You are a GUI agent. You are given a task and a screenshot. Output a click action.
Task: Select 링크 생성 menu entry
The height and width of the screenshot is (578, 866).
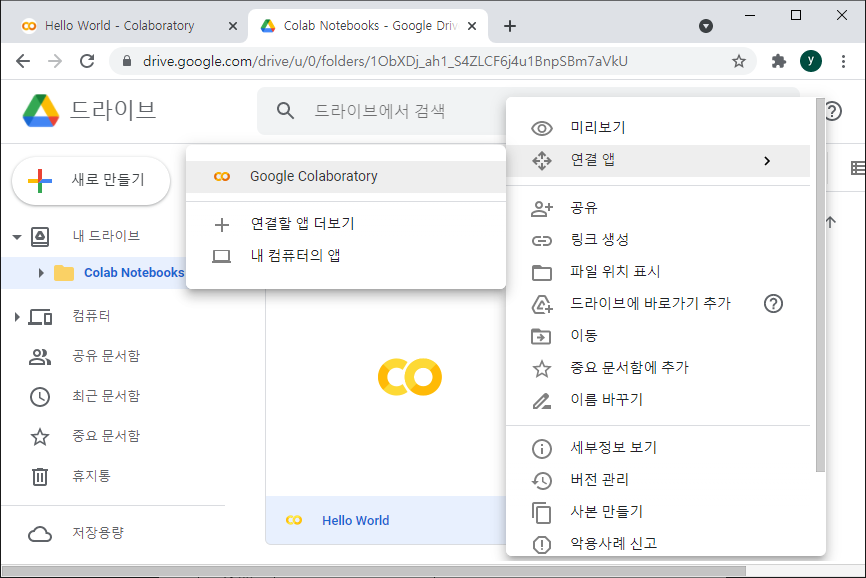pyautogui.click(x=658, y=240)
